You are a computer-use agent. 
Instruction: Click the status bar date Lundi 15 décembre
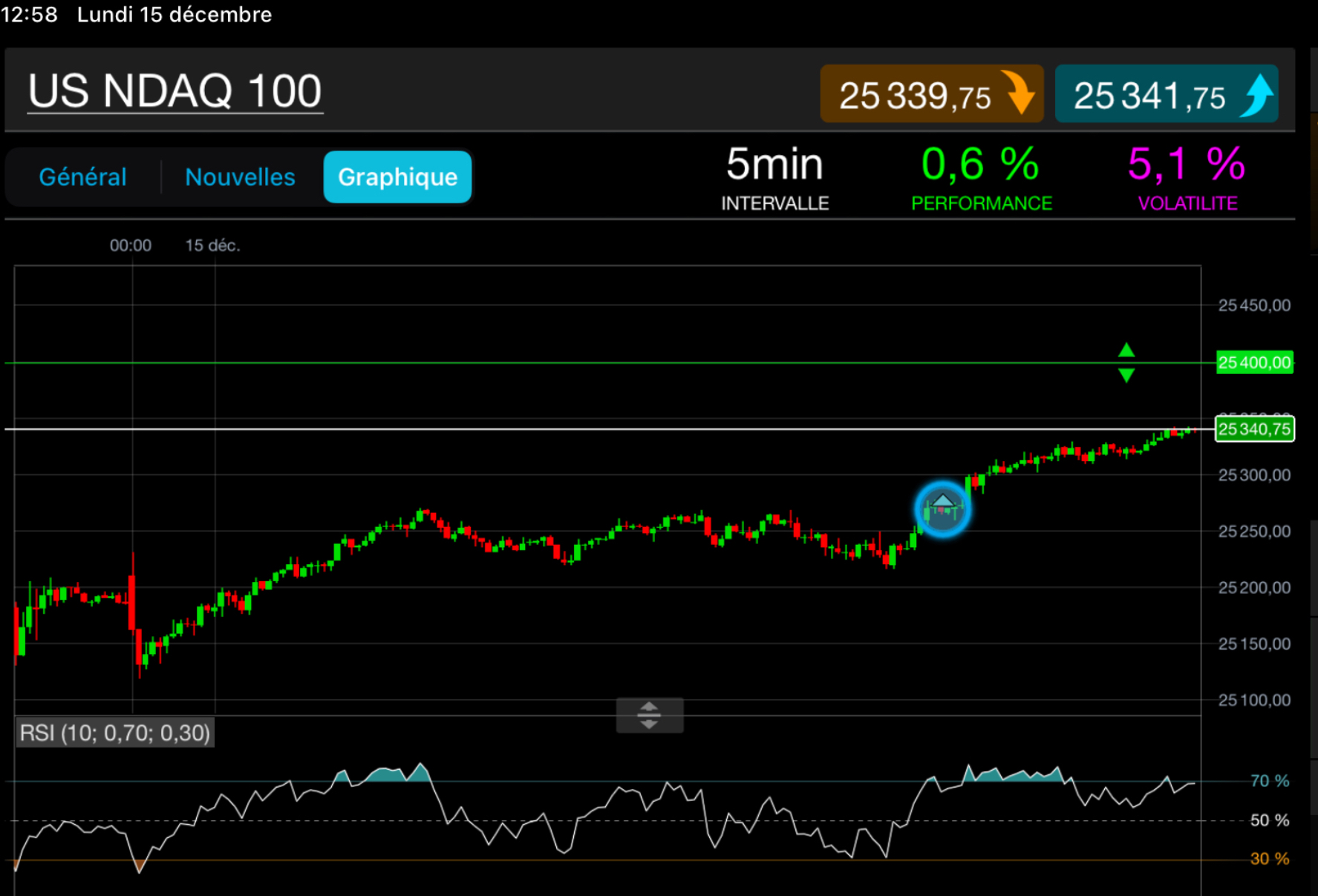[174, 14]
